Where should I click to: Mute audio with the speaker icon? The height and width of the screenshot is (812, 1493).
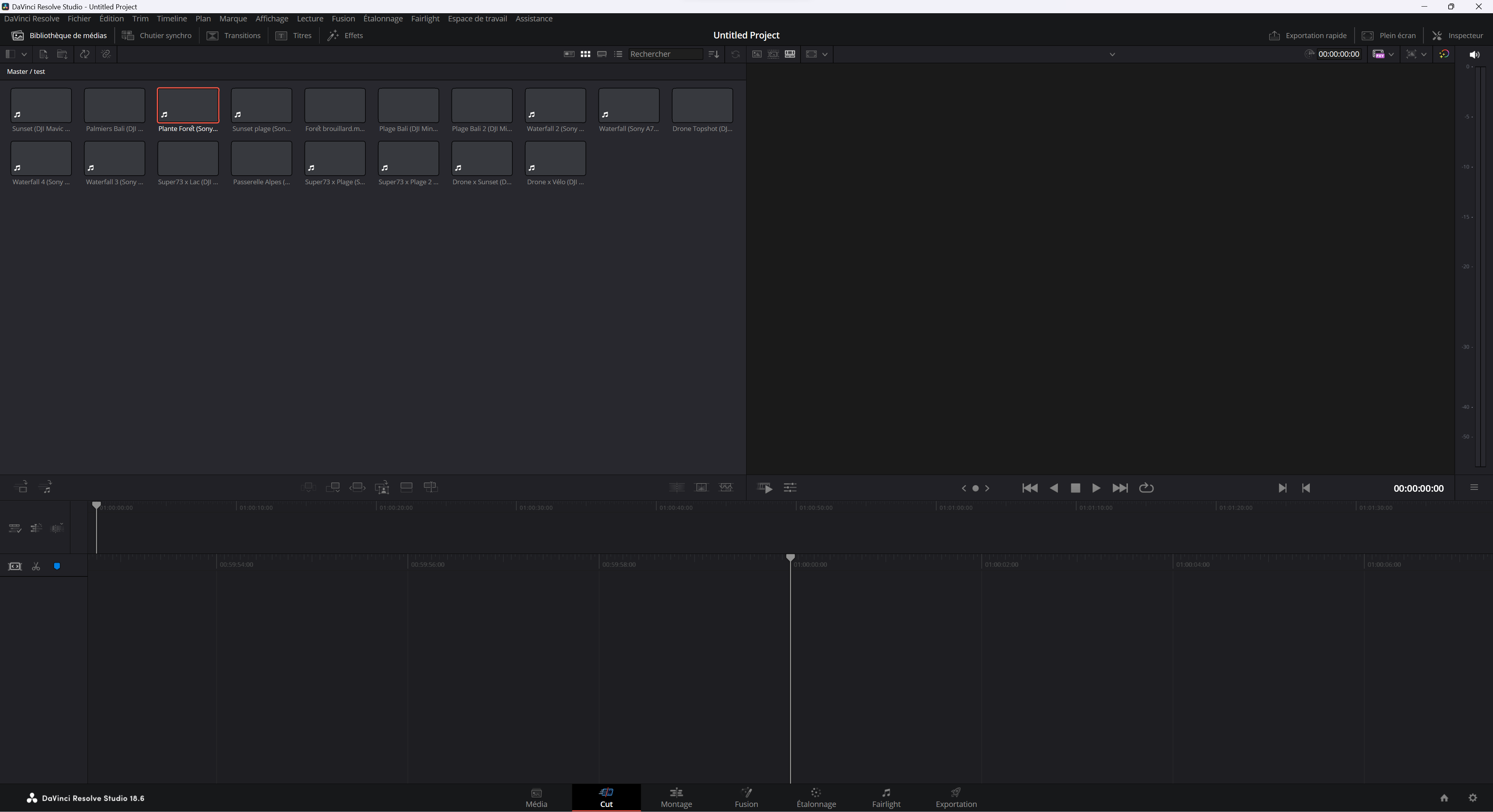pos(1474,54)
